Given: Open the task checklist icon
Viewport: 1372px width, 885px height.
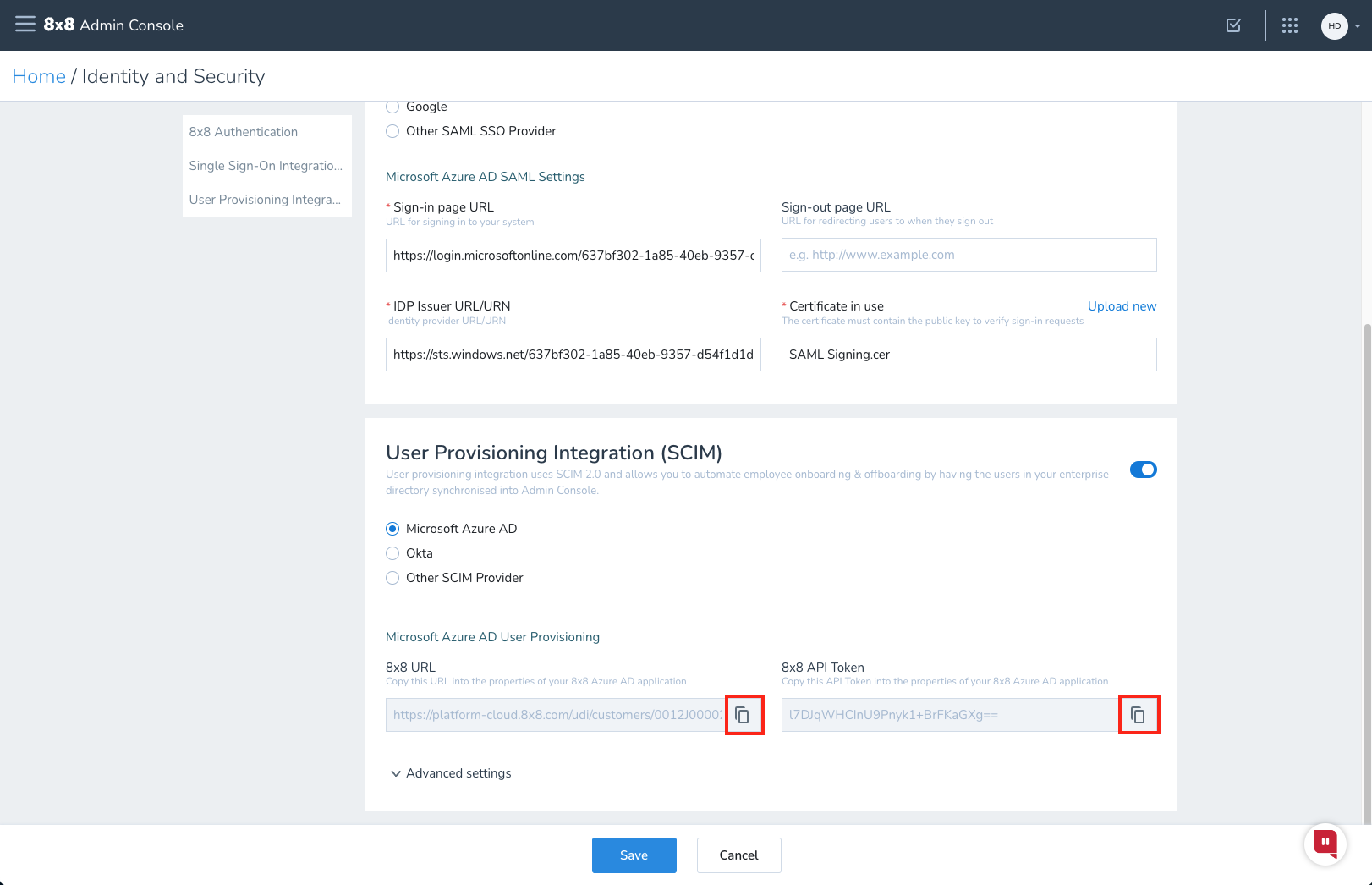Looking at the screenshot, I should click(1233, 25).
